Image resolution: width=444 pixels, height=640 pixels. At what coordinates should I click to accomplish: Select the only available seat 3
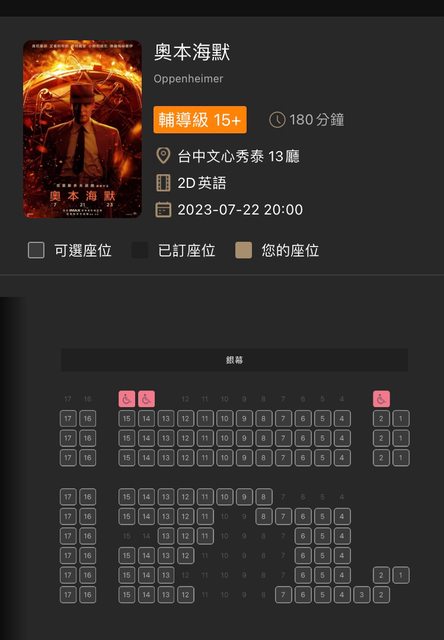pos(362,595)
